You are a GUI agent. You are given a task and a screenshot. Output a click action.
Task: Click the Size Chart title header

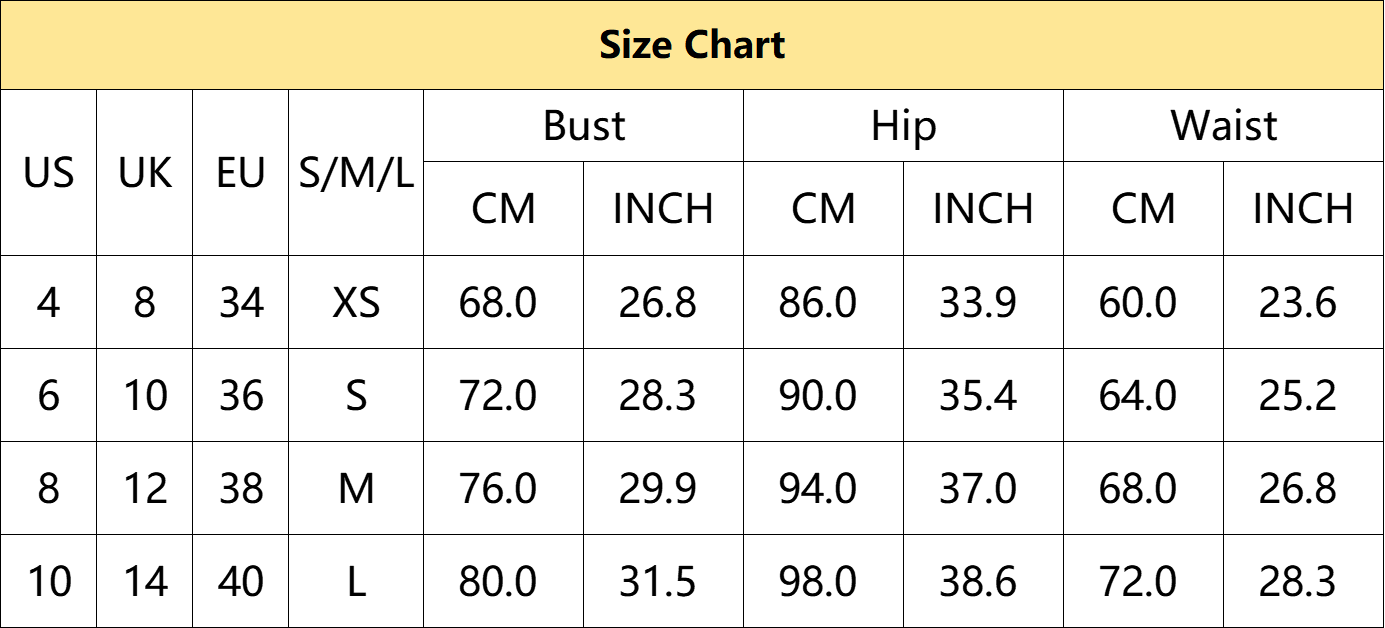[692, 45]
